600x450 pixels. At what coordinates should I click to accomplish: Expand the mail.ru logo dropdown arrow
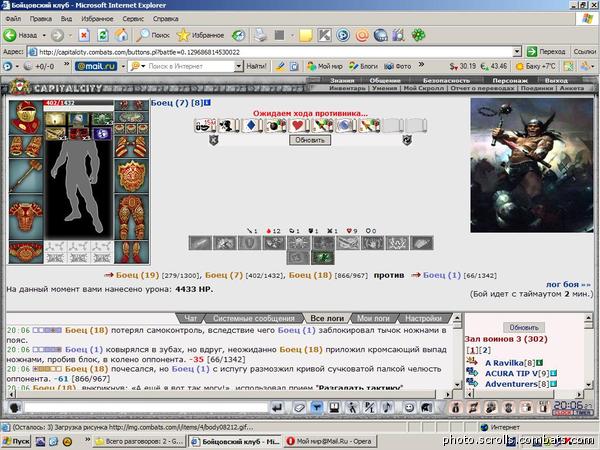123,66
